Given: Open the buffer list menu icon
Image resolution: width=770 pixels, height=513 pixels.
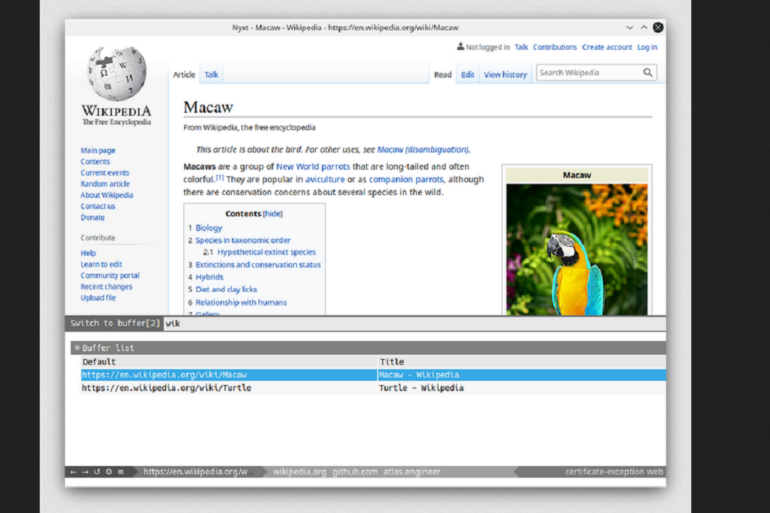Looking at the screenshot, I should pyautogui.click(x=121, y=472).
